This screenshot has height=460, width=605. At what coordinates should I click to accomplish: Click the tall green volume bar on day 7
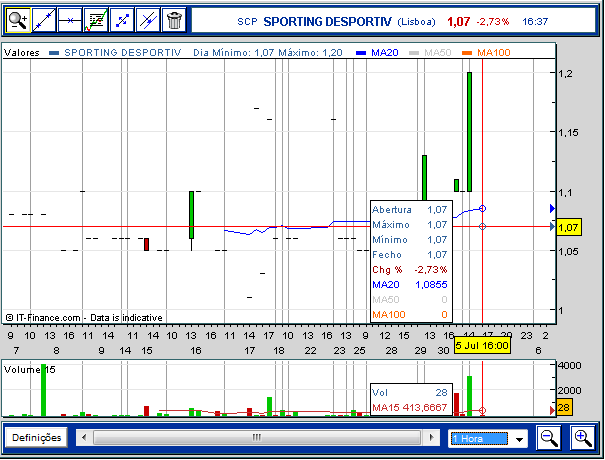(x=43, y=390)
